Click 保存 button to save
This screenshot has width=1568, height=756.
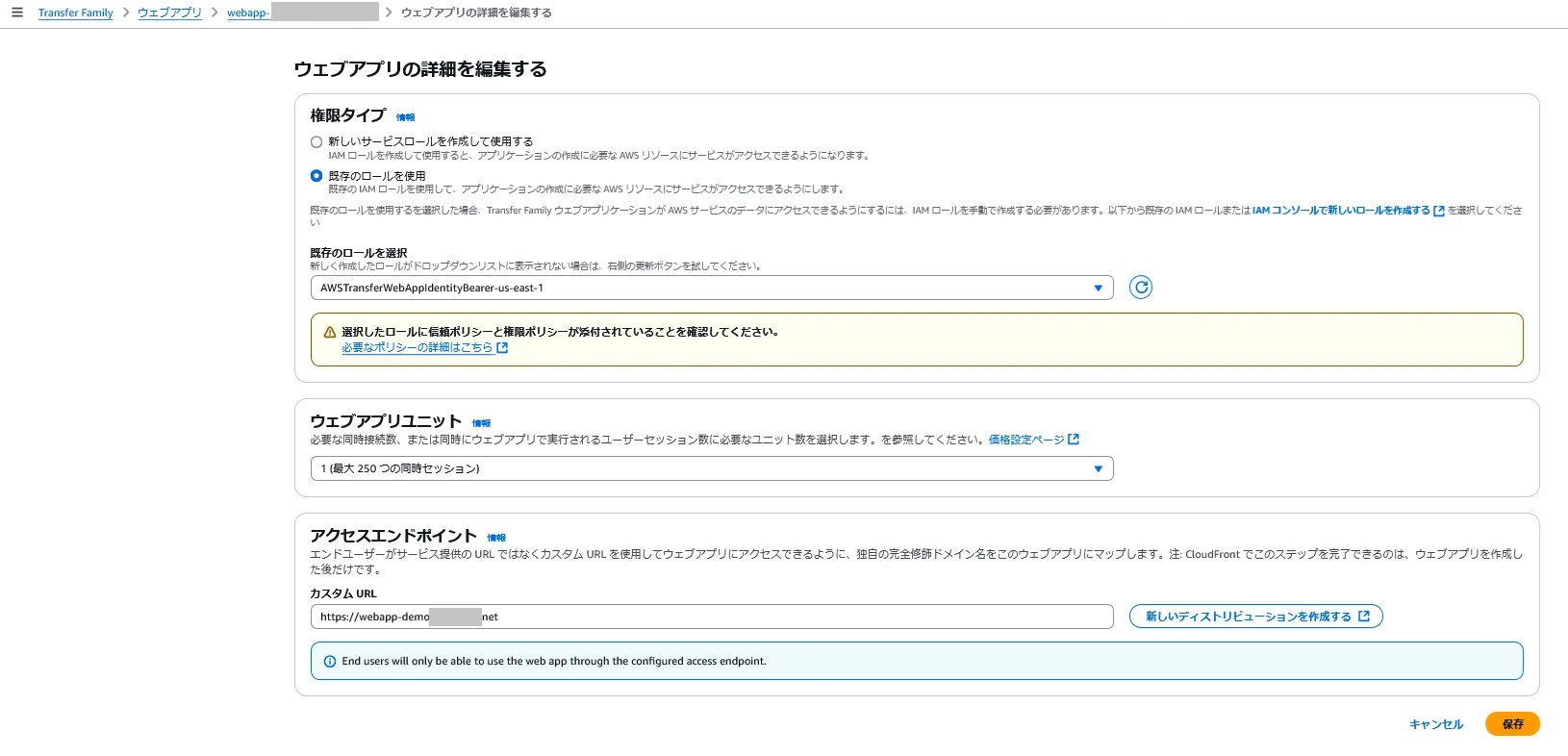coord(1512,724)
